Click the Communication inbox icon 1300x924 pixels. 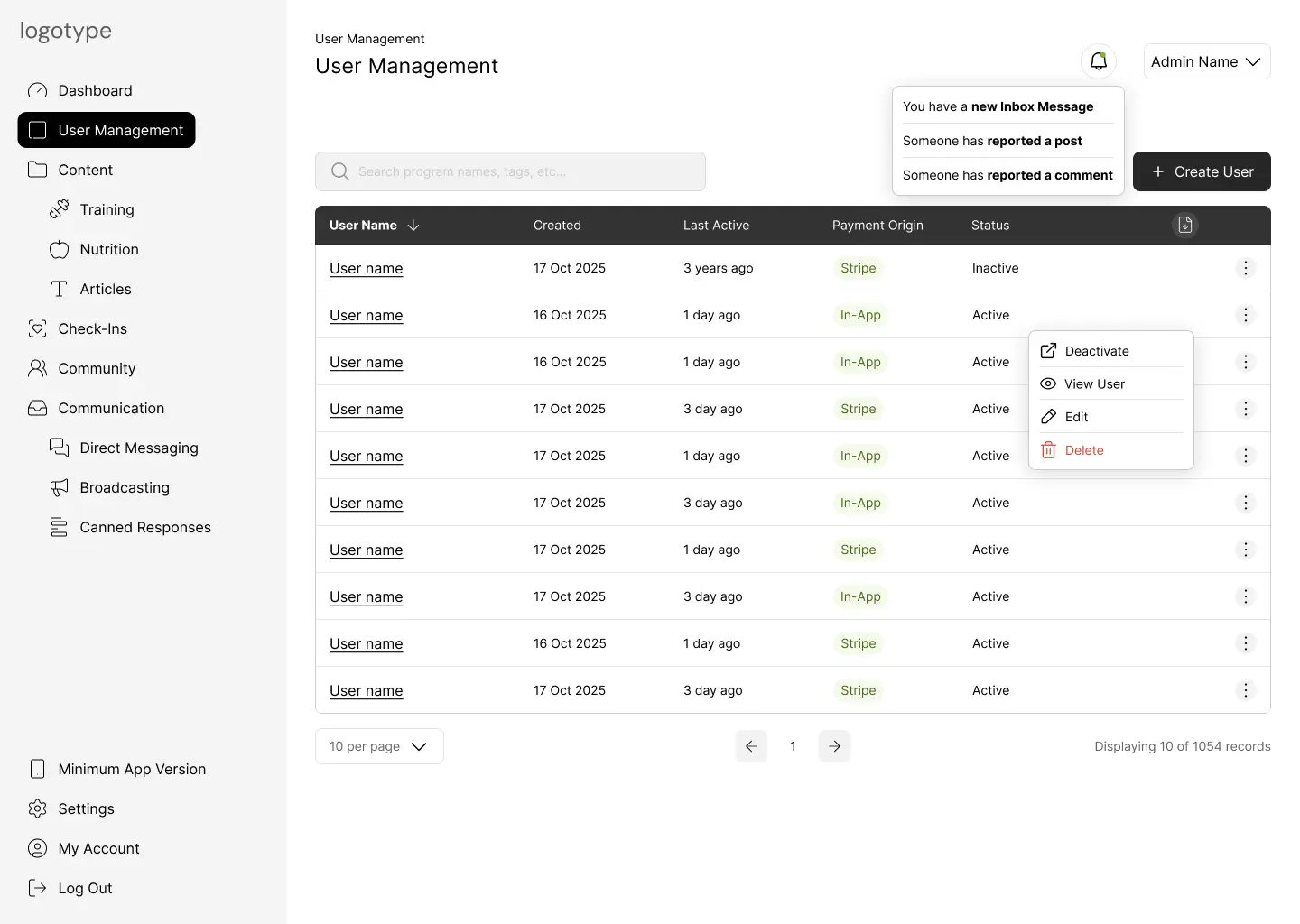(x=37, y=408)
